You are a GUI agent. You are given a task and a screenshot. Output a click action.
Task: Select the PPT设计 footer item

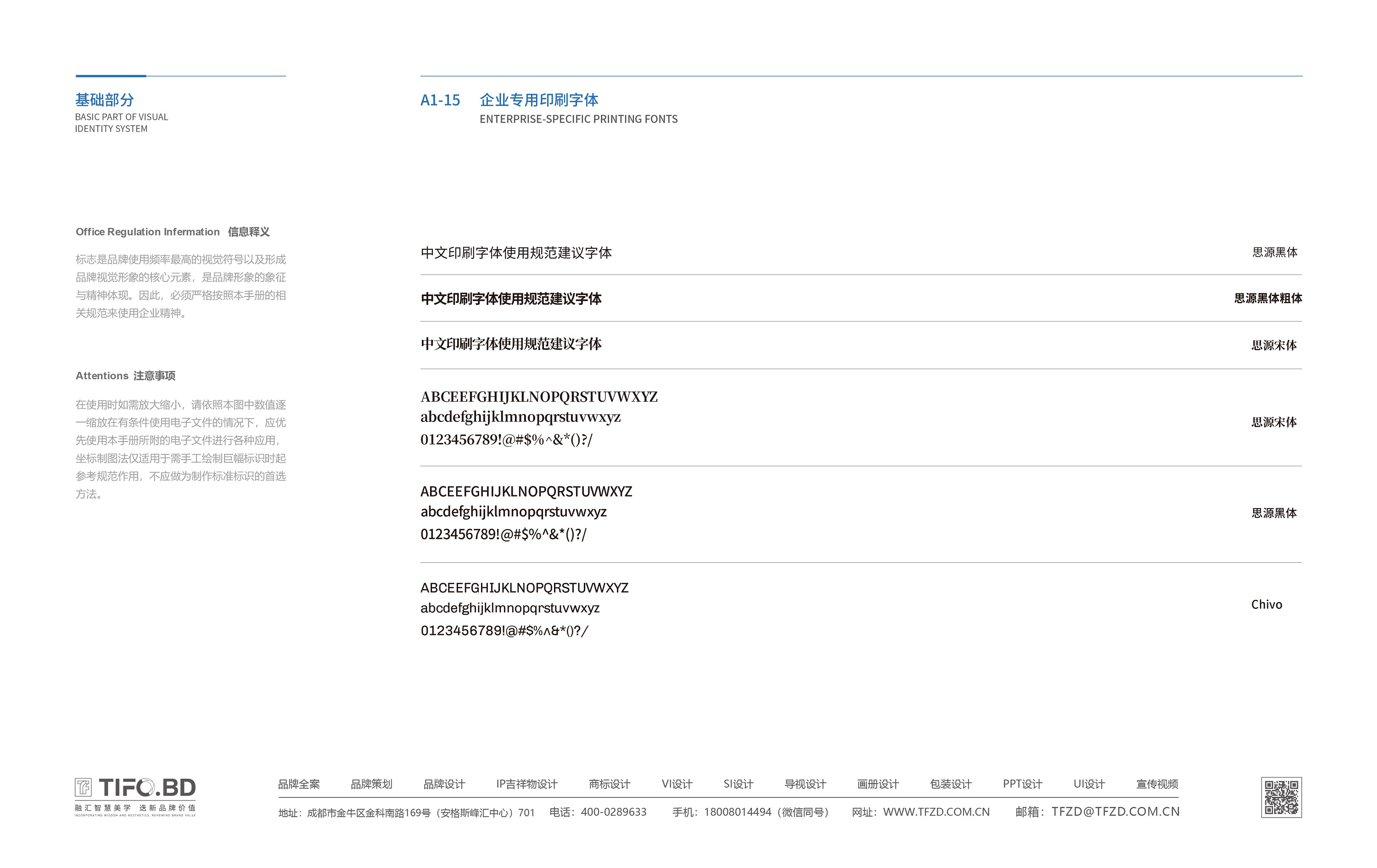1023,784
